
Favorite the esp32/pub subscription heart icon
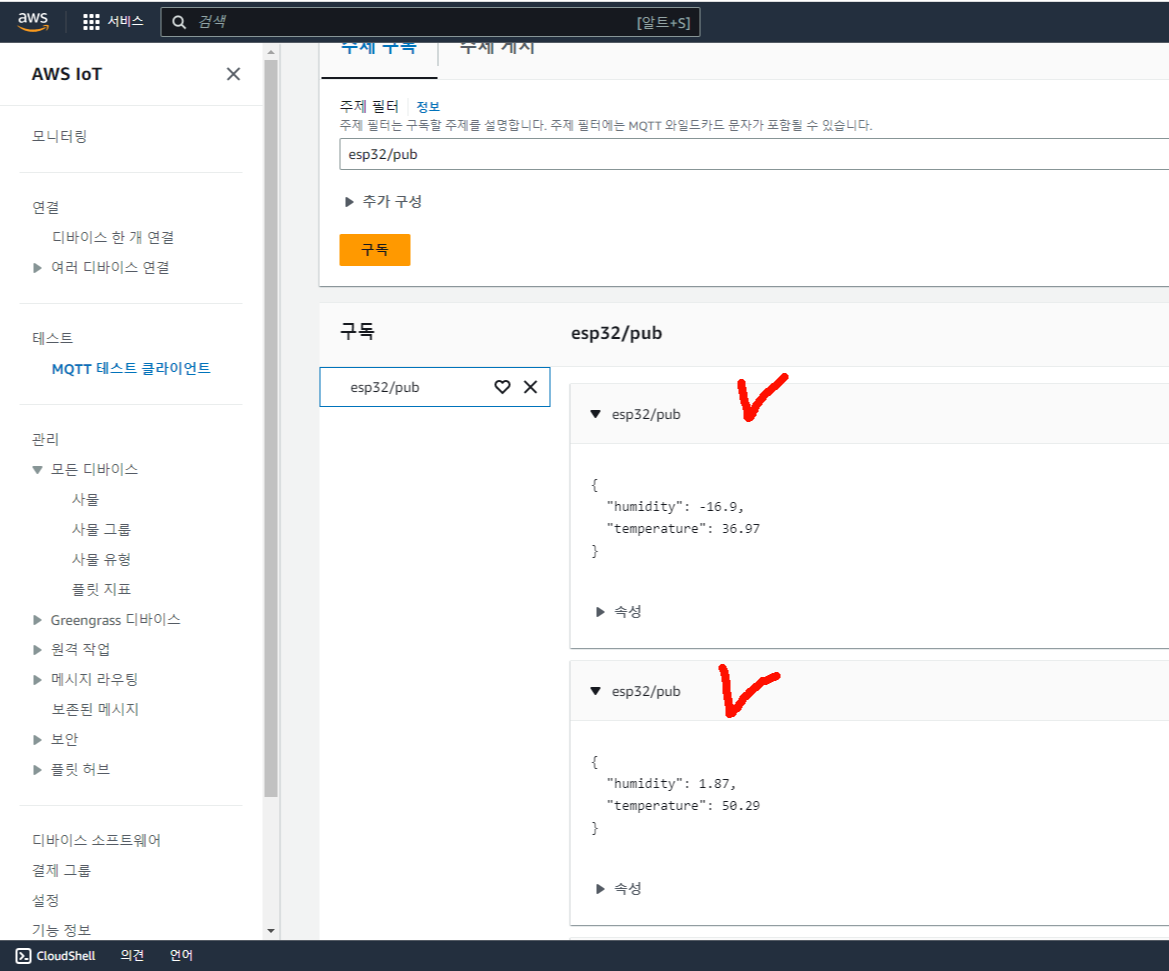[x=502, y=386]
